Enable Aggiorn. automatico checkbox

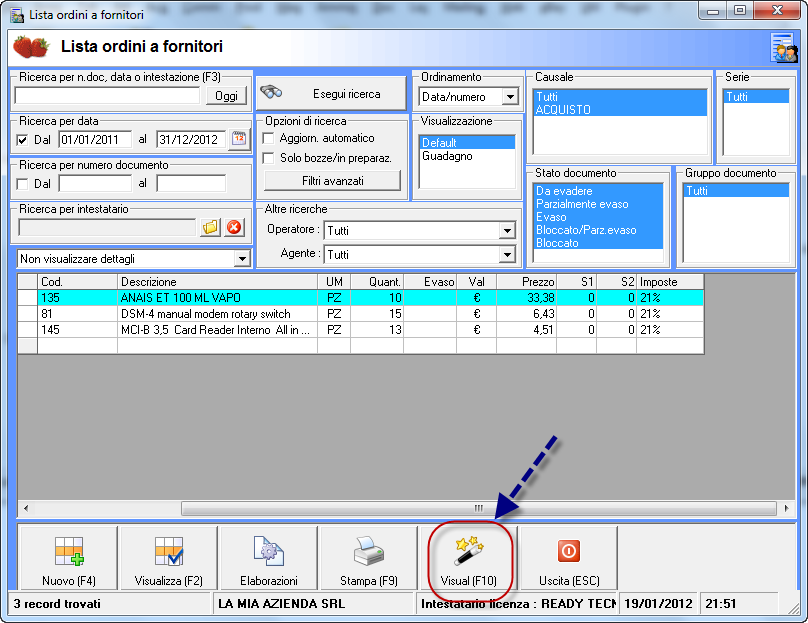(268, 138)
